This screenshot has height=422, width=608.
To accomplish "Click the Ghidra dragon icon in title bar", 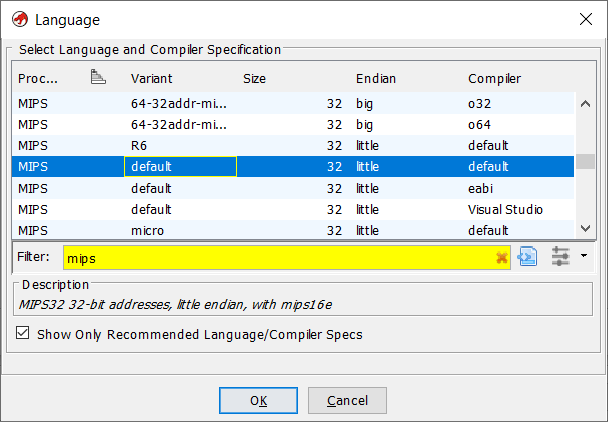I will [x=18, y=19].
